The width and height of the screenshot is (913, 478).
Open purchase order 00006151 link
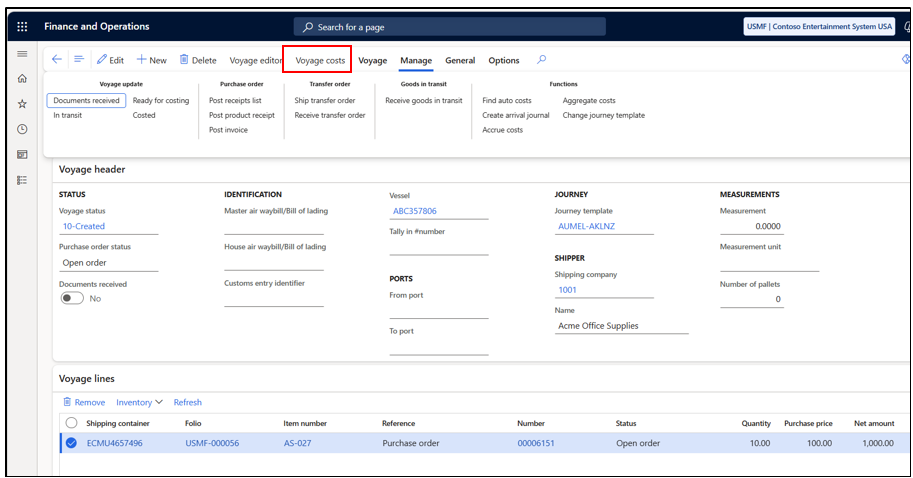pos(536,443)
